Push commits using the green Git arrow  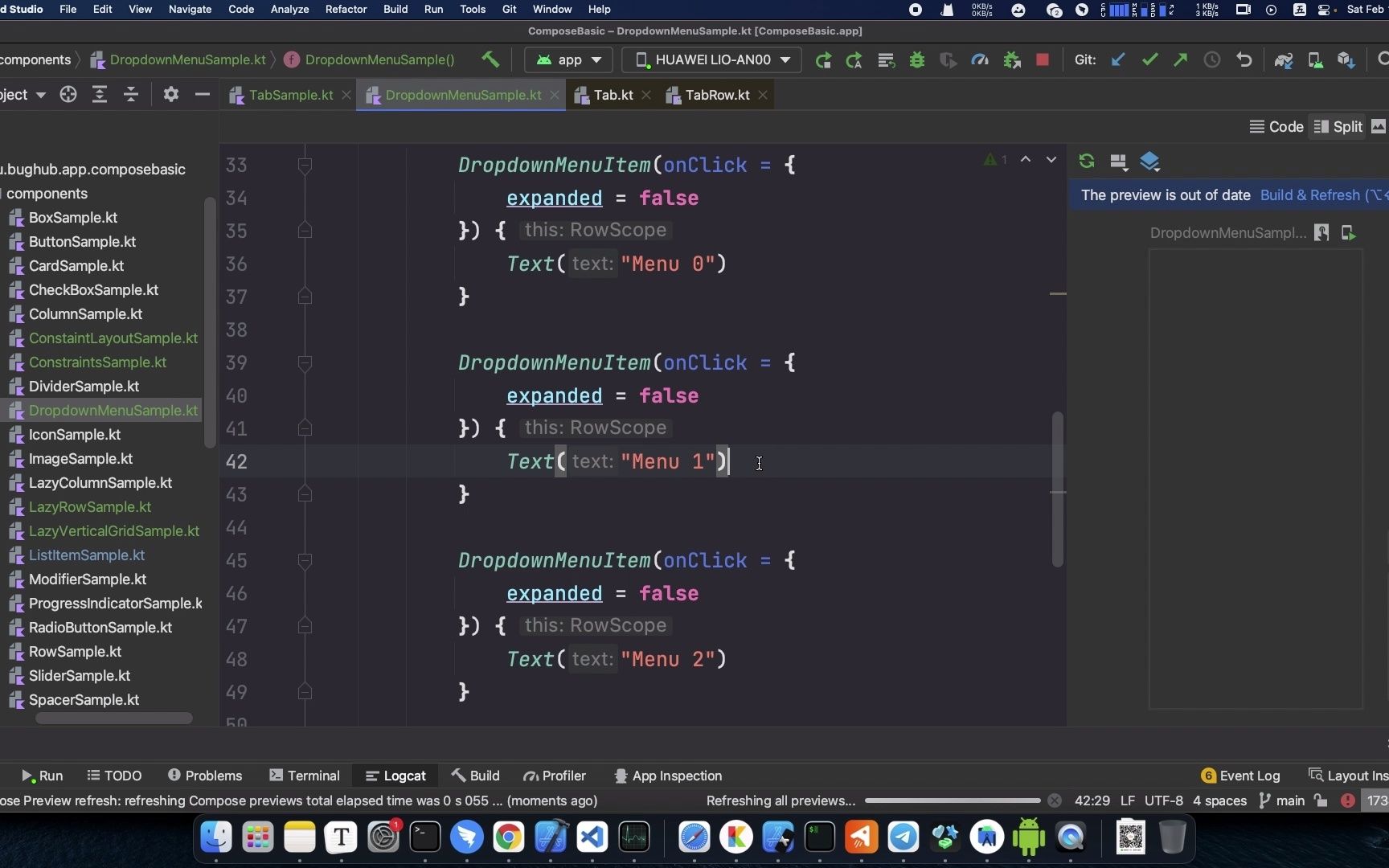(x=1179, y=59)
